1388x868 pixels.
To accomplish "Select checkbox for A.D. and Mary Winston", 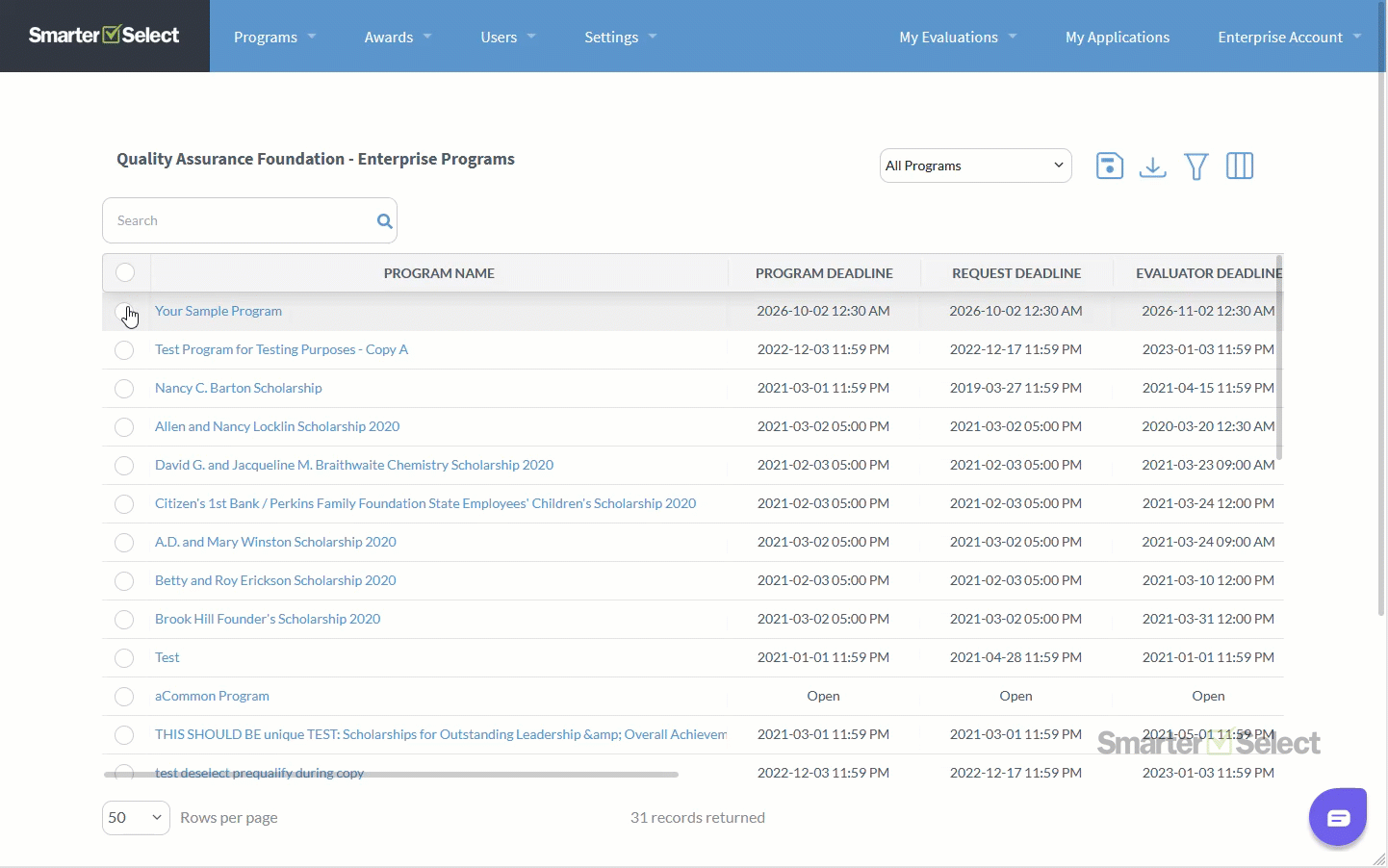I will coord(124,542).
